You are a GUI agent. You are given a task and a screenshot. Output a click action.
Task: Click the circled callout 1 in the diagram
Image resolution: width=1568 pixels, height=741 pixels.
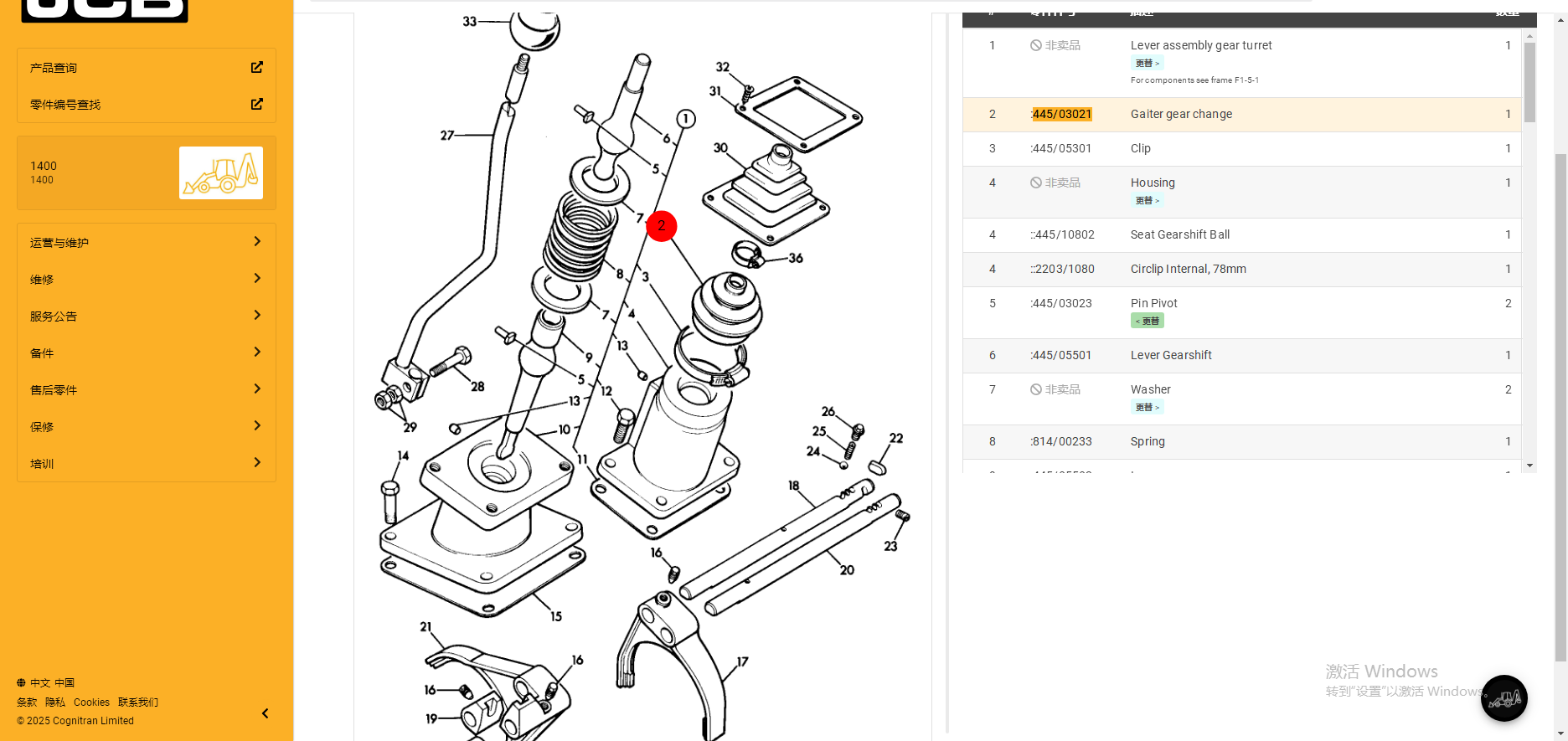(x=685, y=119)
